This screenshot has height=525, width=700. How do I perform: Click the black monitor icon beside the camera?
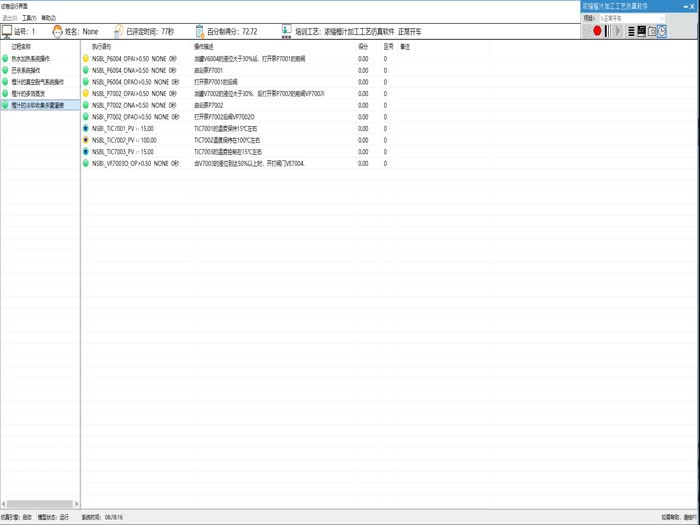point(641,31)
